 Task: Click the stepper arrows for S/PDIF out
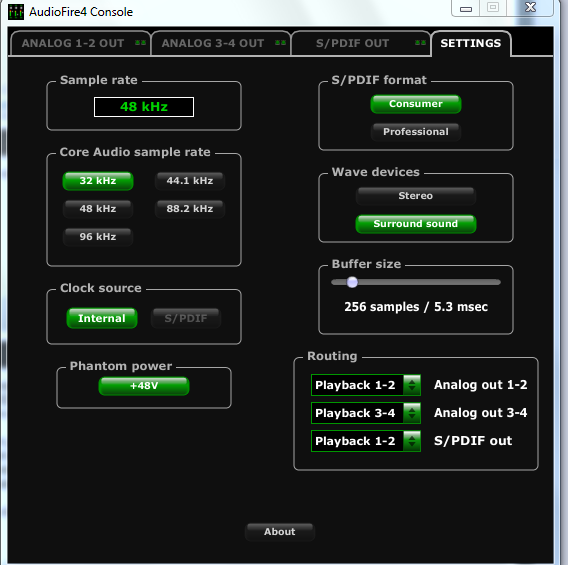click(x=412, y=441)
